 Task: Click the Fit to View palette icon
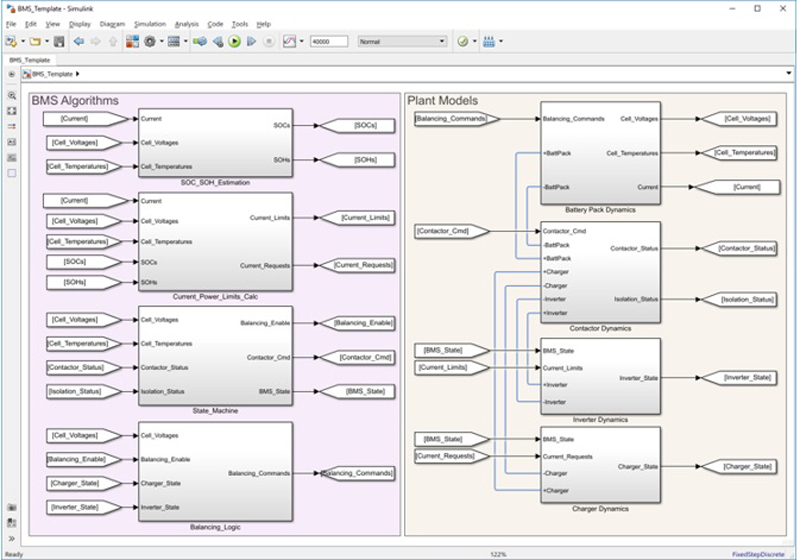[11, 111]
